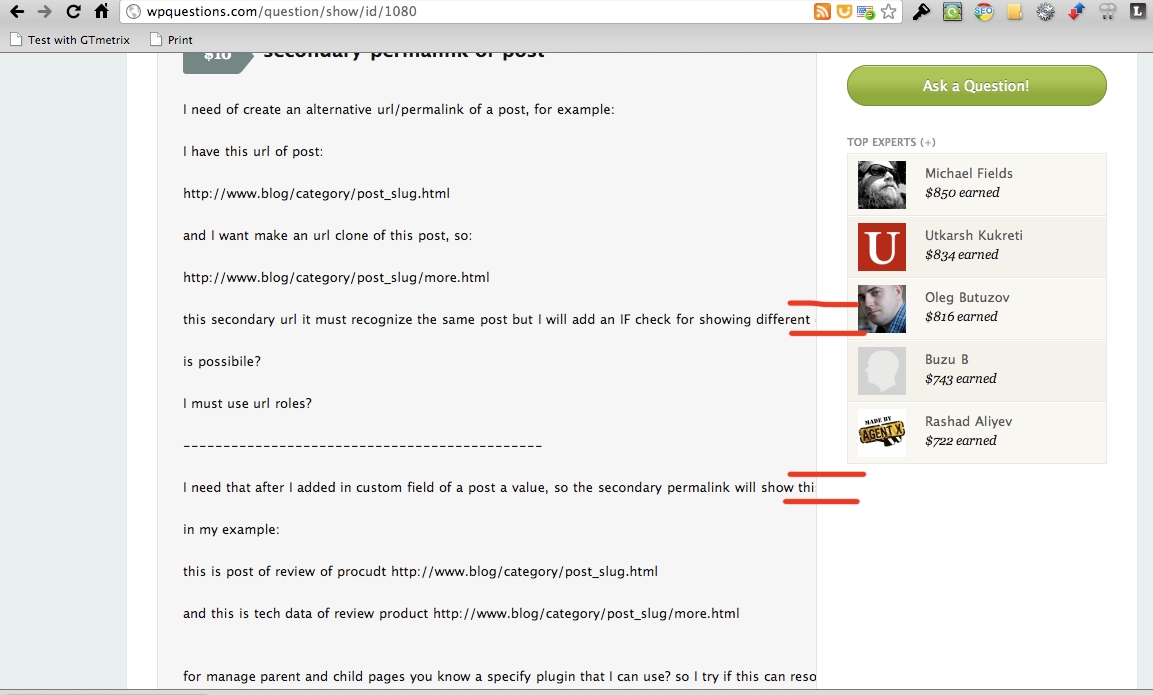The height and width of the screenshot is (695, 1153).
Task: Open Michael Fields' expert profile
Action: 968,173
